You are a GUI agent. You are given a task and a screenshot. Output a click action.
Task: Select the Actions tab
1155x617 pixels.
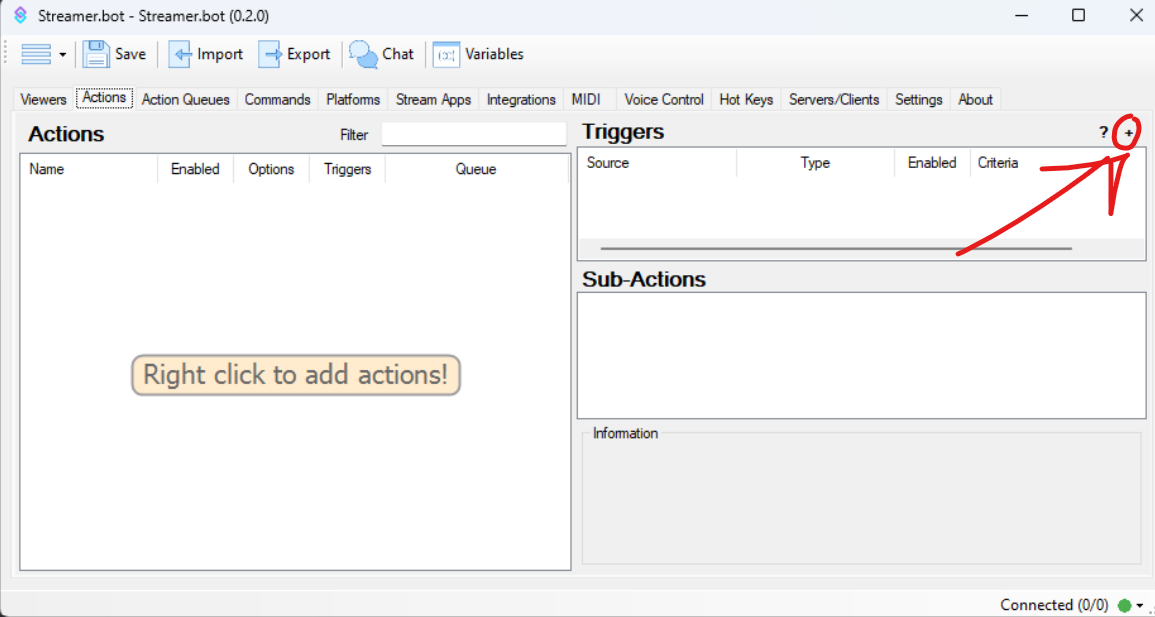[105, 98]
